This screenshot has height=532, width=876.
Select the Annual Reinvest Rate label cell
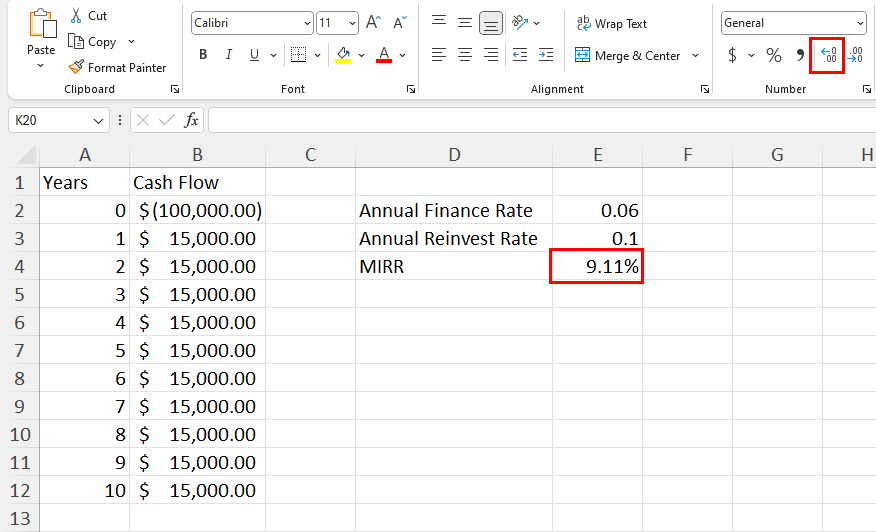coord(454,239)
